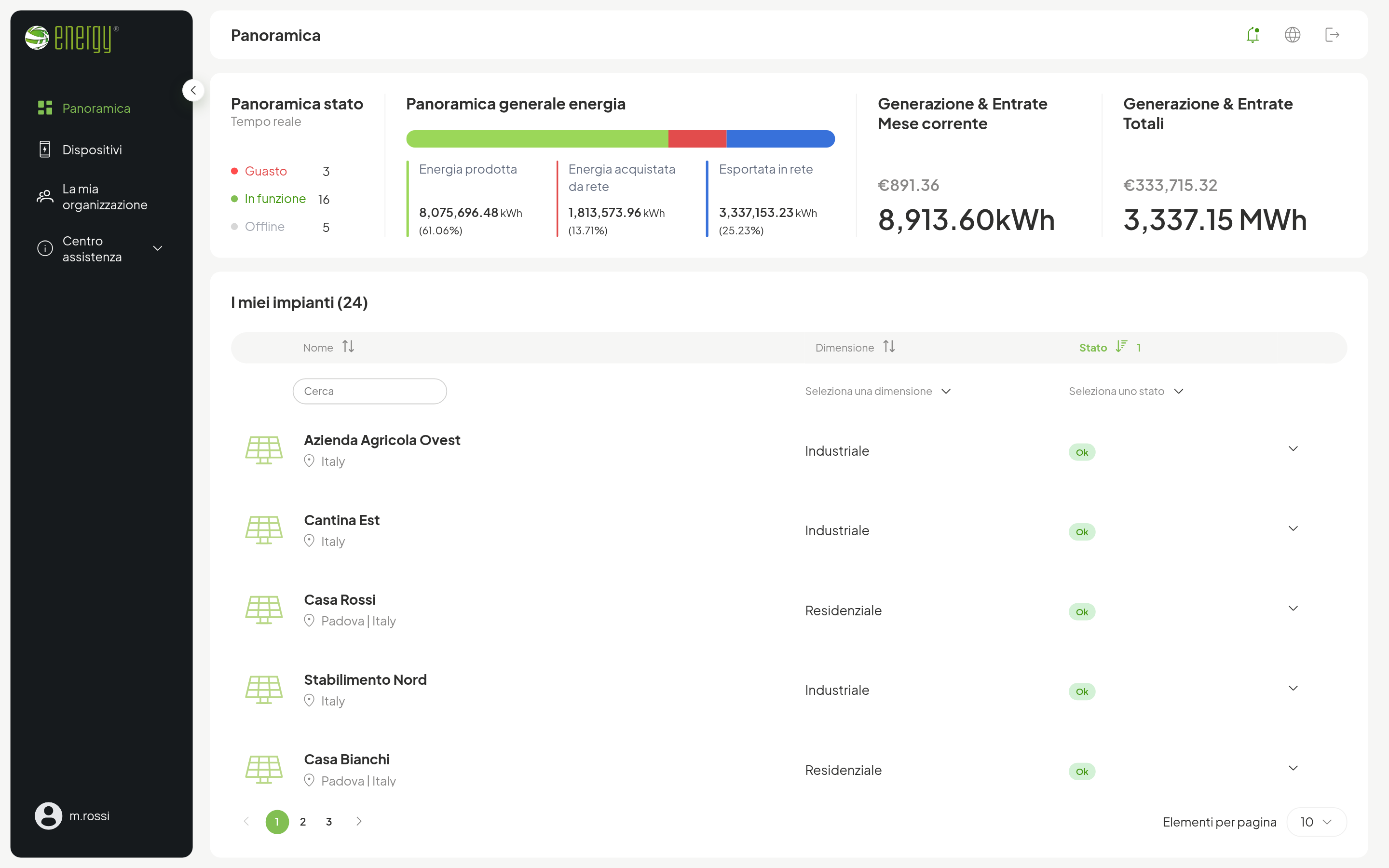1389x868 pixels.
Task: Click the globe language icon
Action: click(x=1292, y=35)
